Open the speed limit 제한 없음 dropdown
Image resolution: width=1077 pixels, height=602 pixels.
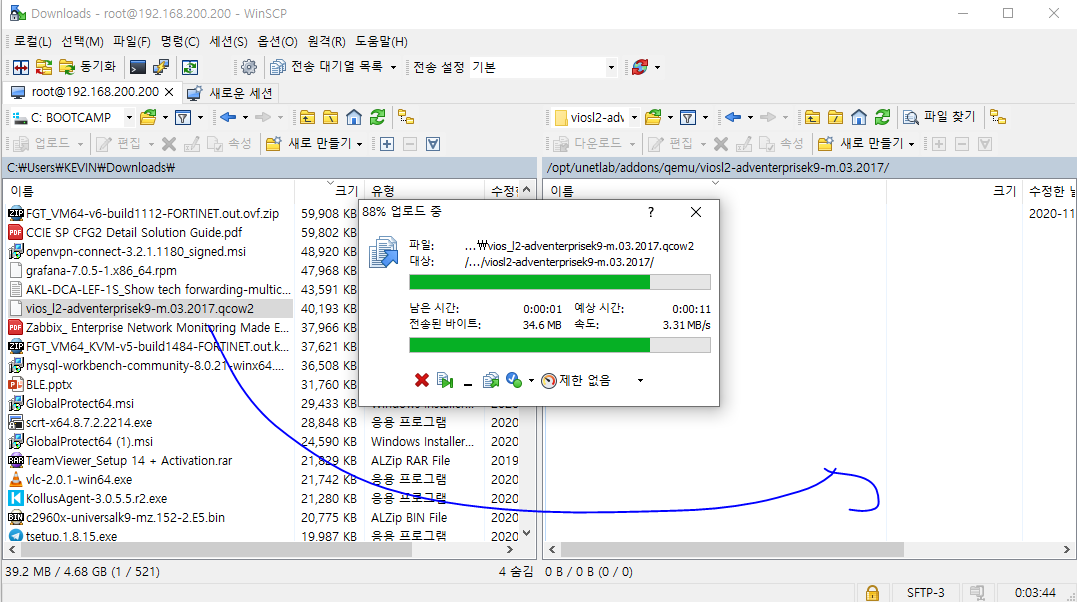640,381
